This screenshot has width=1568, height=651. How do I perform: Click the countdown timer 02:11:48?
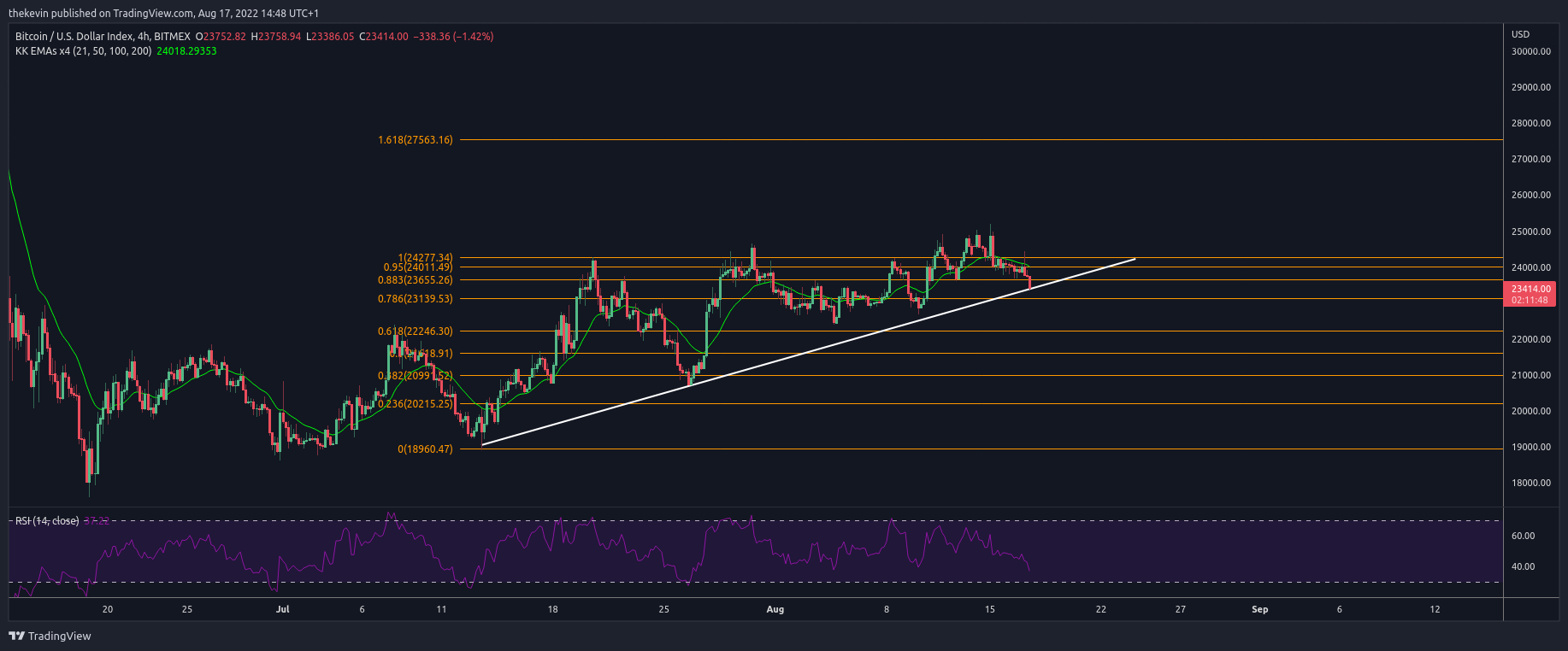[1530, 301]
